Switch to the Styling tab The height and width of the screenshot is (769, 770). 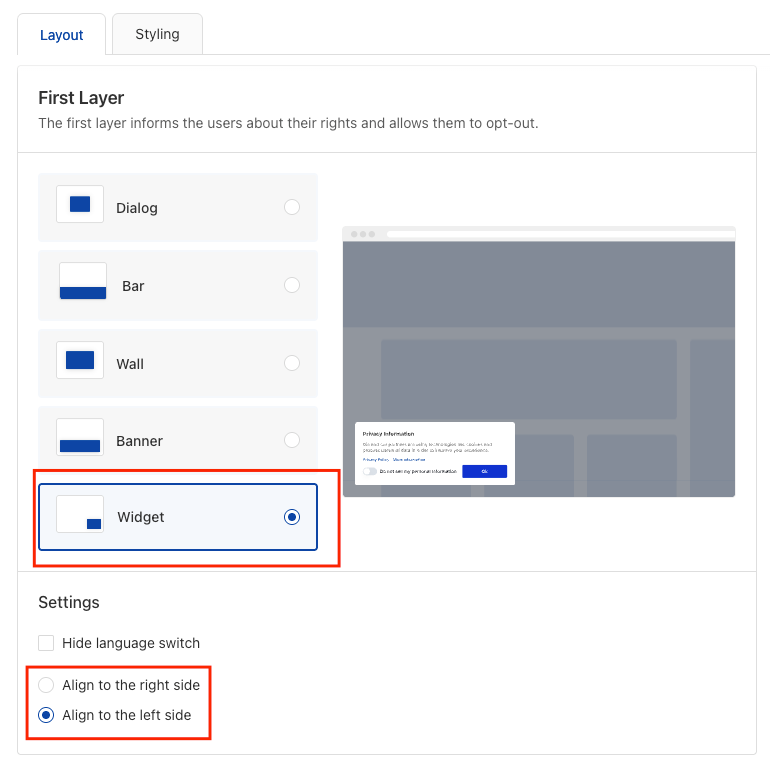pyautogui.click(x=158, y=34)
